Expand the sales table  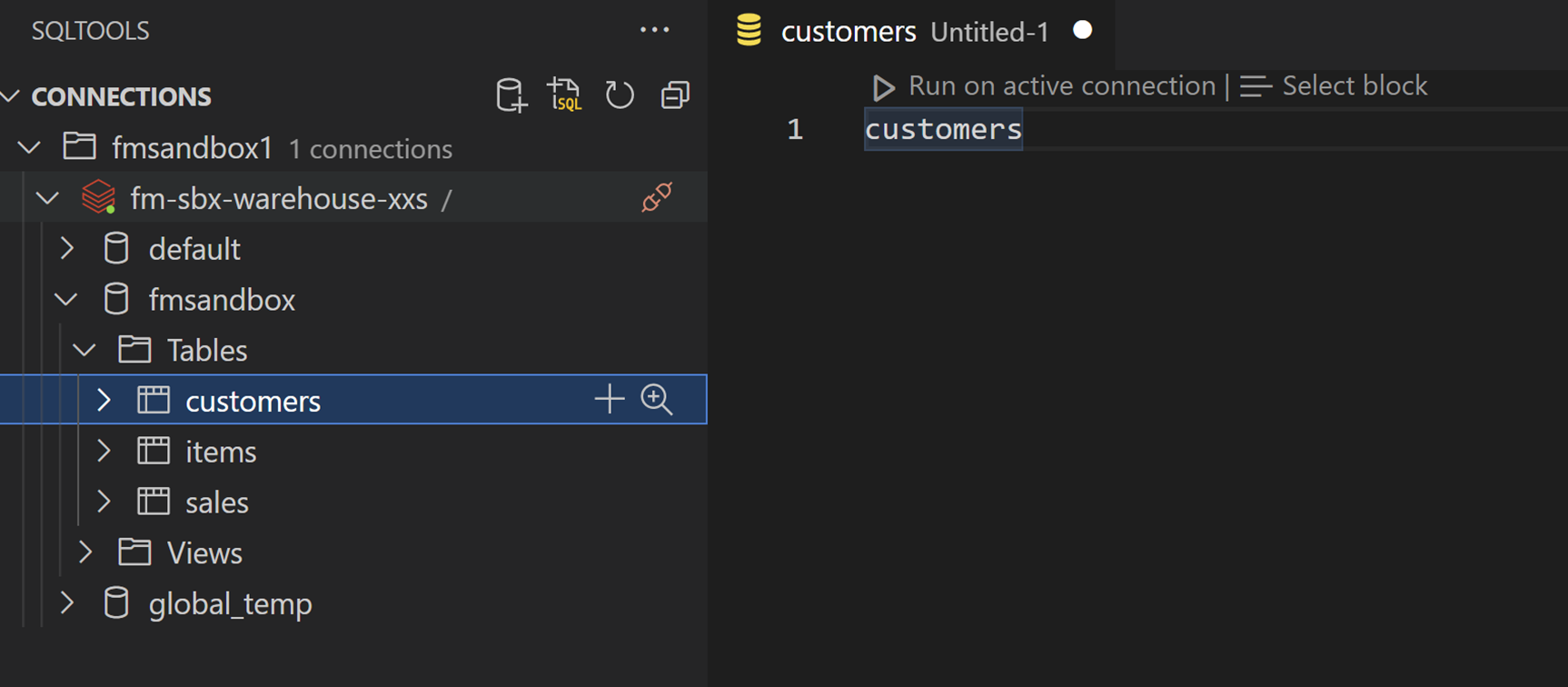(x=104, y=502)
